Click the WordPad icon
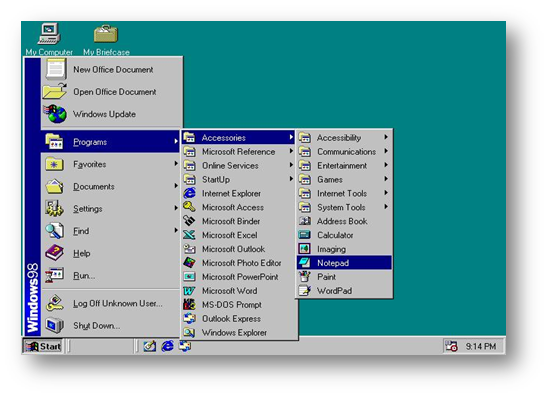The height and width of the screenshot is (397, 548). pos(305,291)
